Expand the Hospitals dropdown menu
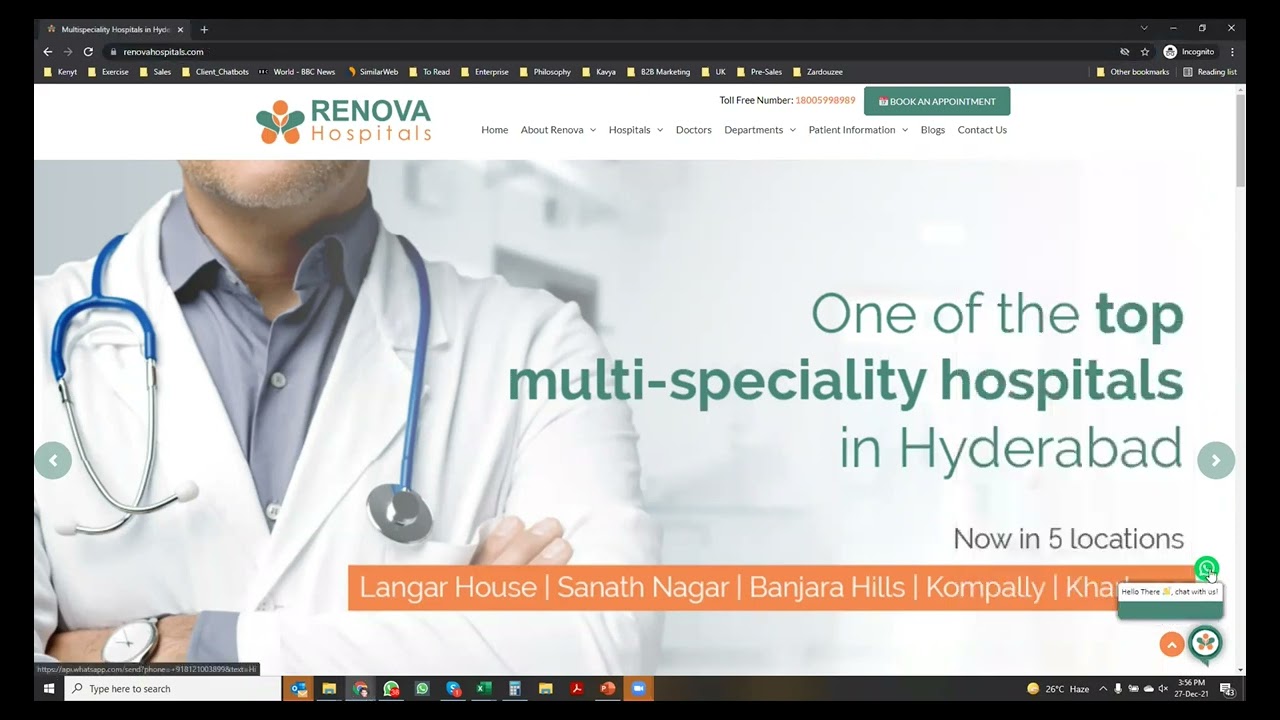This screenshot has width=1280, height=720. 635,130
